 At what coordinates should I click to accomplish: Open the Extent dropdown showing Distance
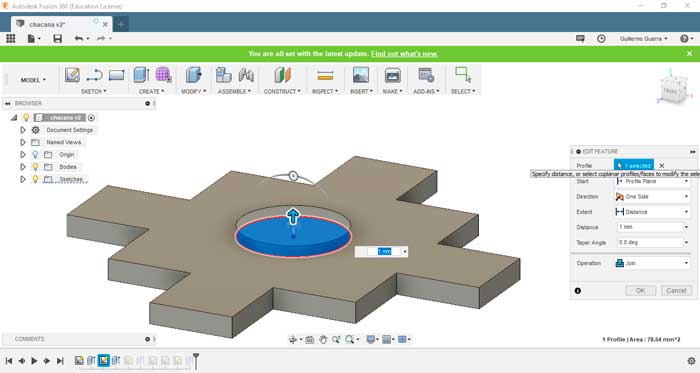coord(652,212)
